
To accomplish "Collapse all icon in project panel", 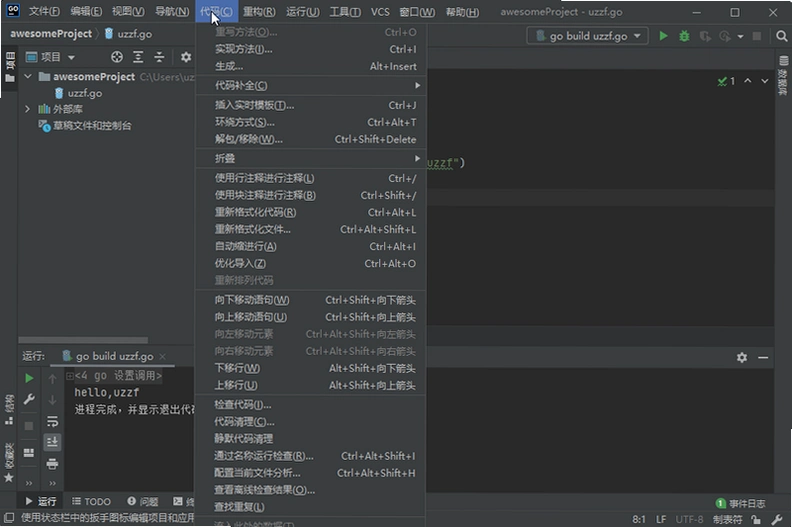I will [x=159, y=57].
